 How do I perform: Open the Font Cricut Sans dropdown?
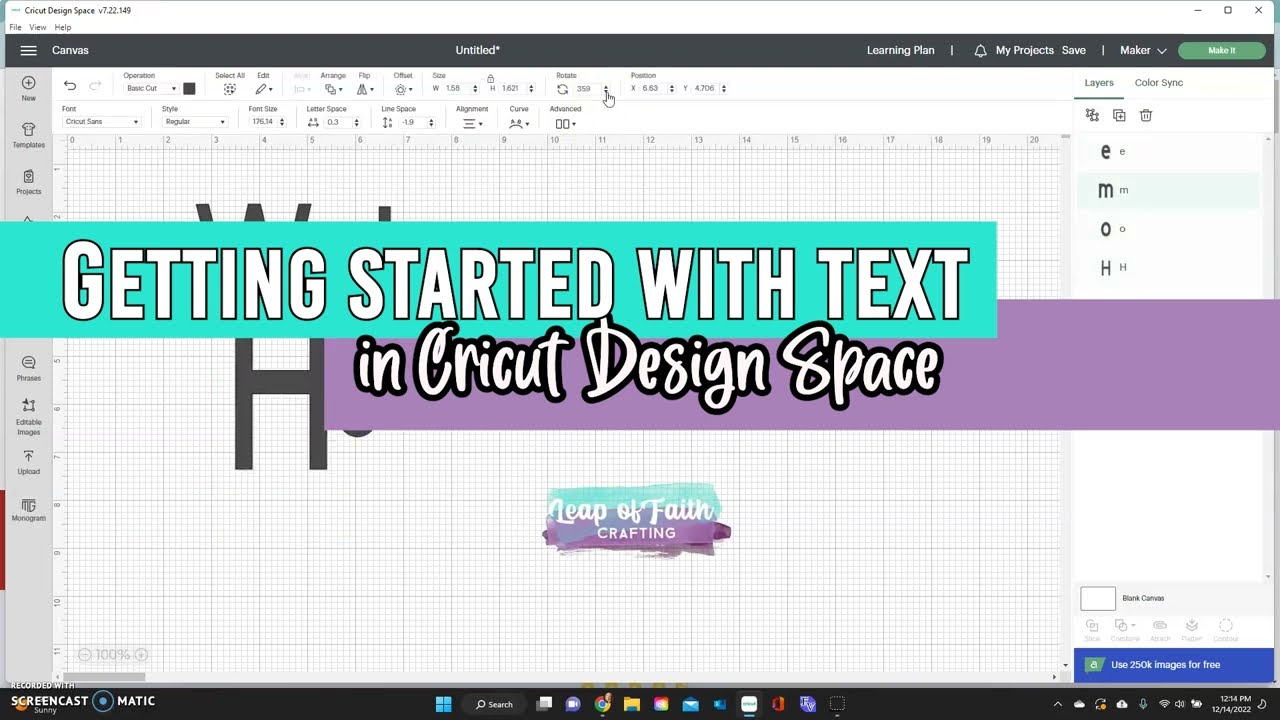101,122
